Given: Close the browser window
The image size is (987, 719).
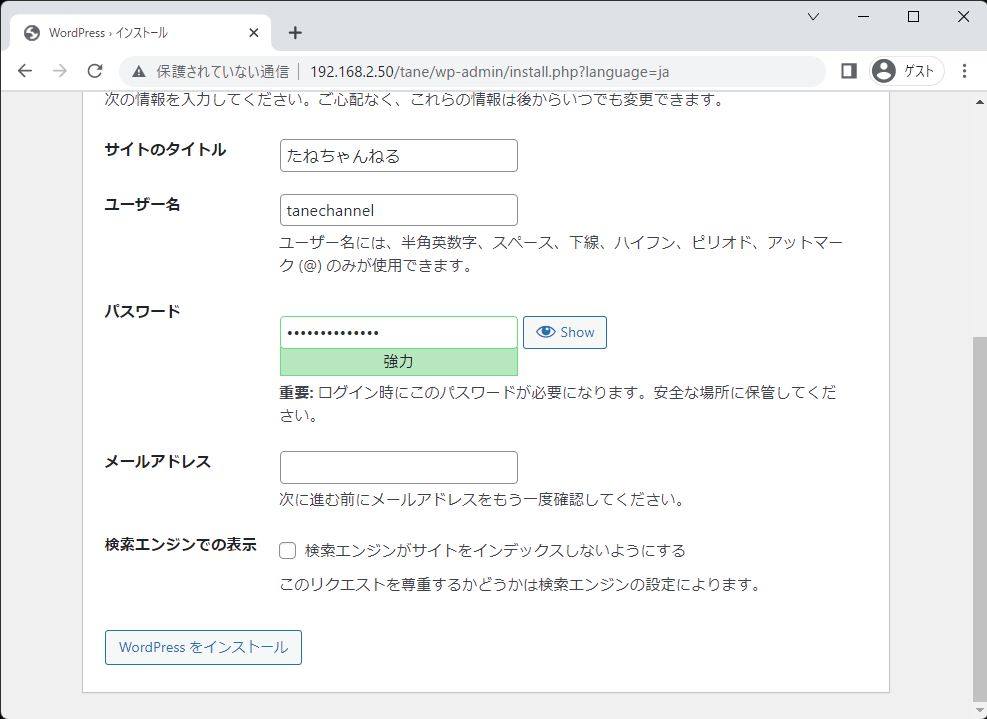Looking at the screenshot, I should pos(963,17).
